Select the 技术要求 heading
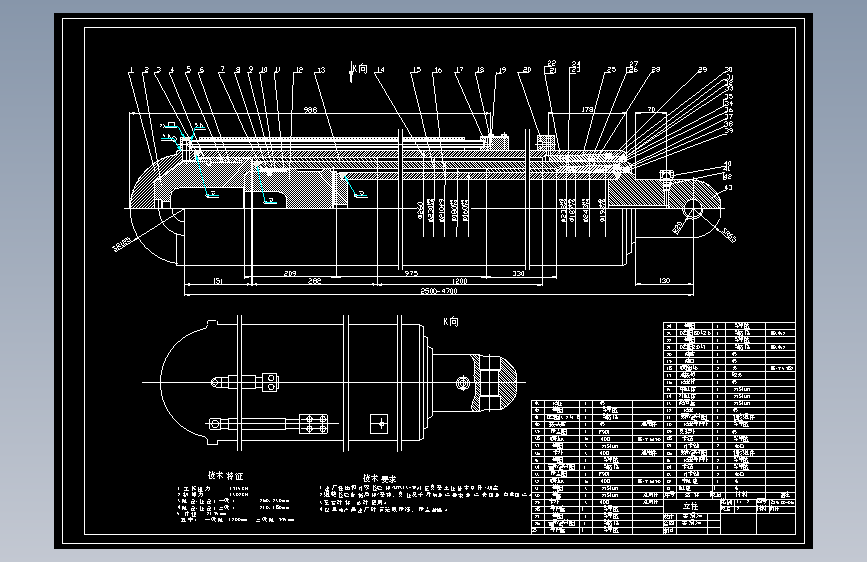The width and height of the screenshot is (867, 562). tap(379, 478)
